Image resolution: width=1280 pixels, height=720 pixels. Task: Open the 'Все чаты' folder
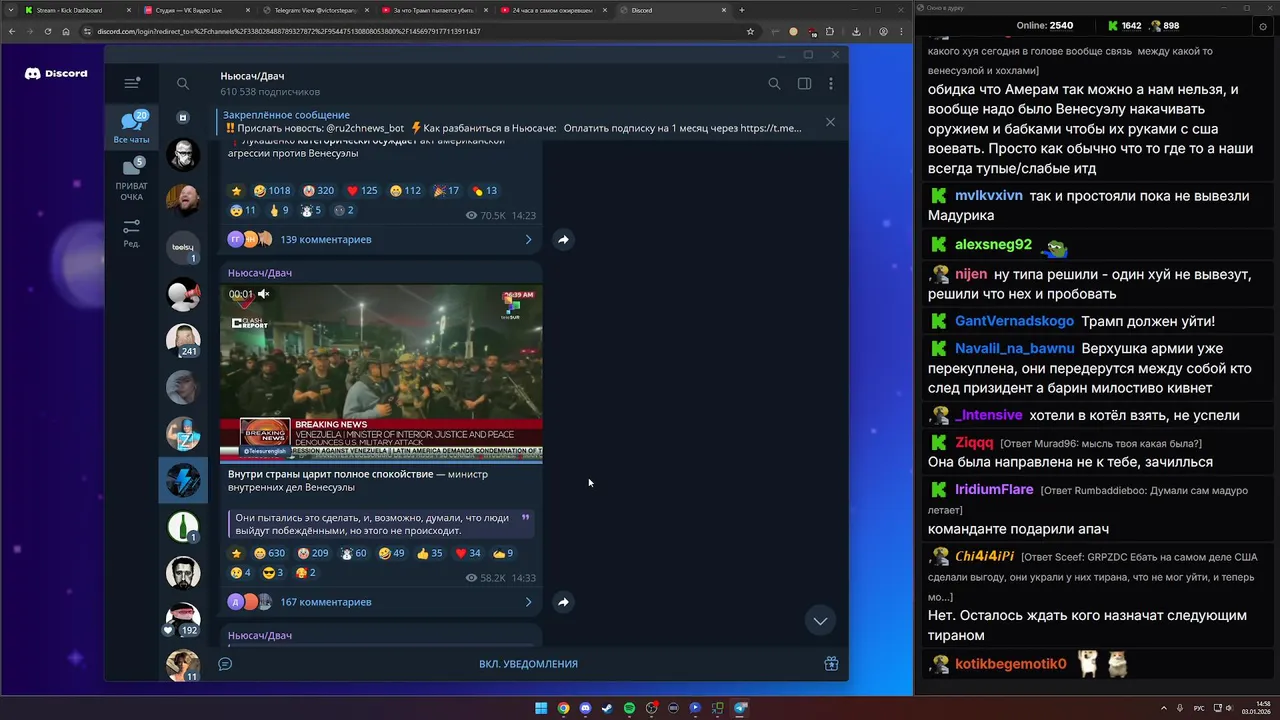[131, 128]
